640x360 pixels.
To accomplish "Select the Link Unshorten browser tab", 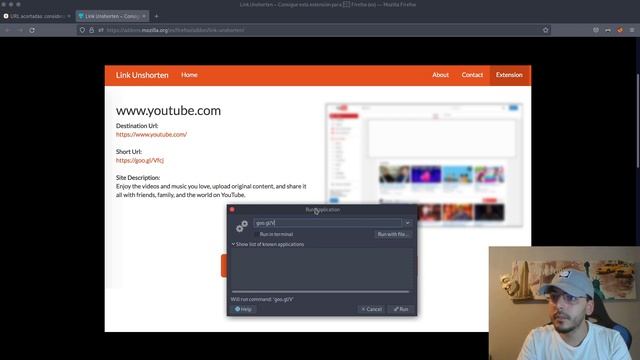I will (112, 16).
